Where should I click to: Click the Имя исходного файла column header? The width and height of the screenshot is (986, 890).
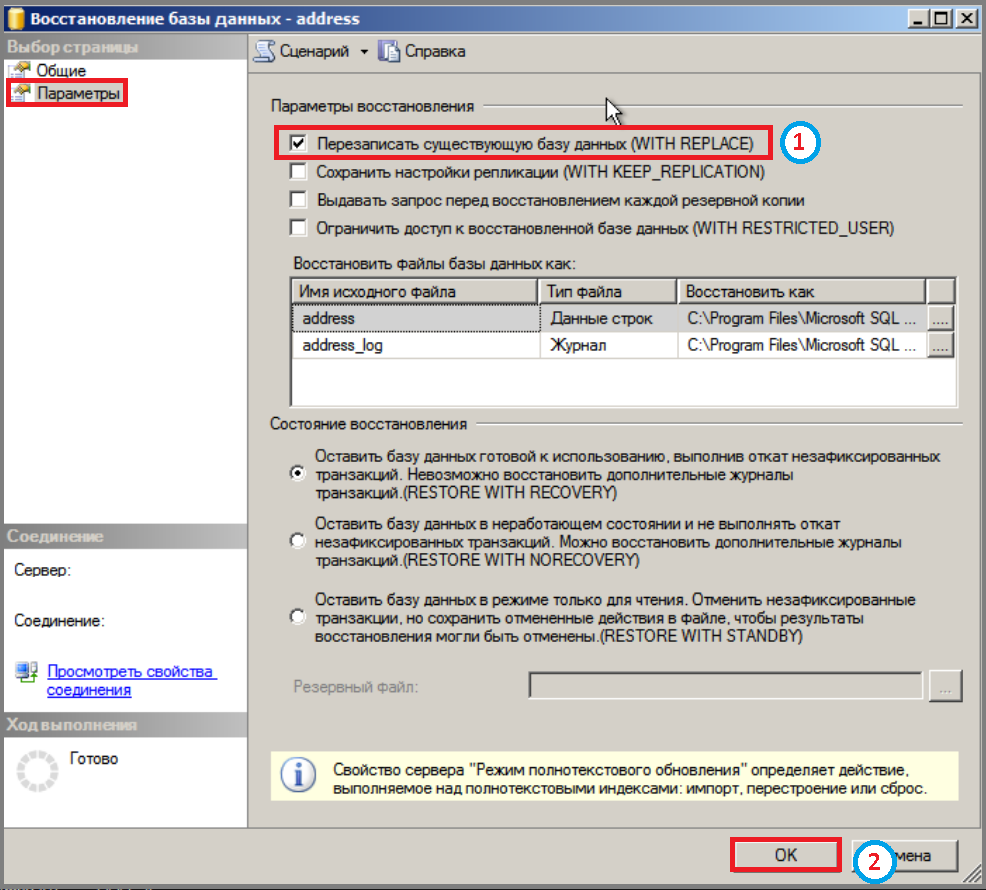415,292
